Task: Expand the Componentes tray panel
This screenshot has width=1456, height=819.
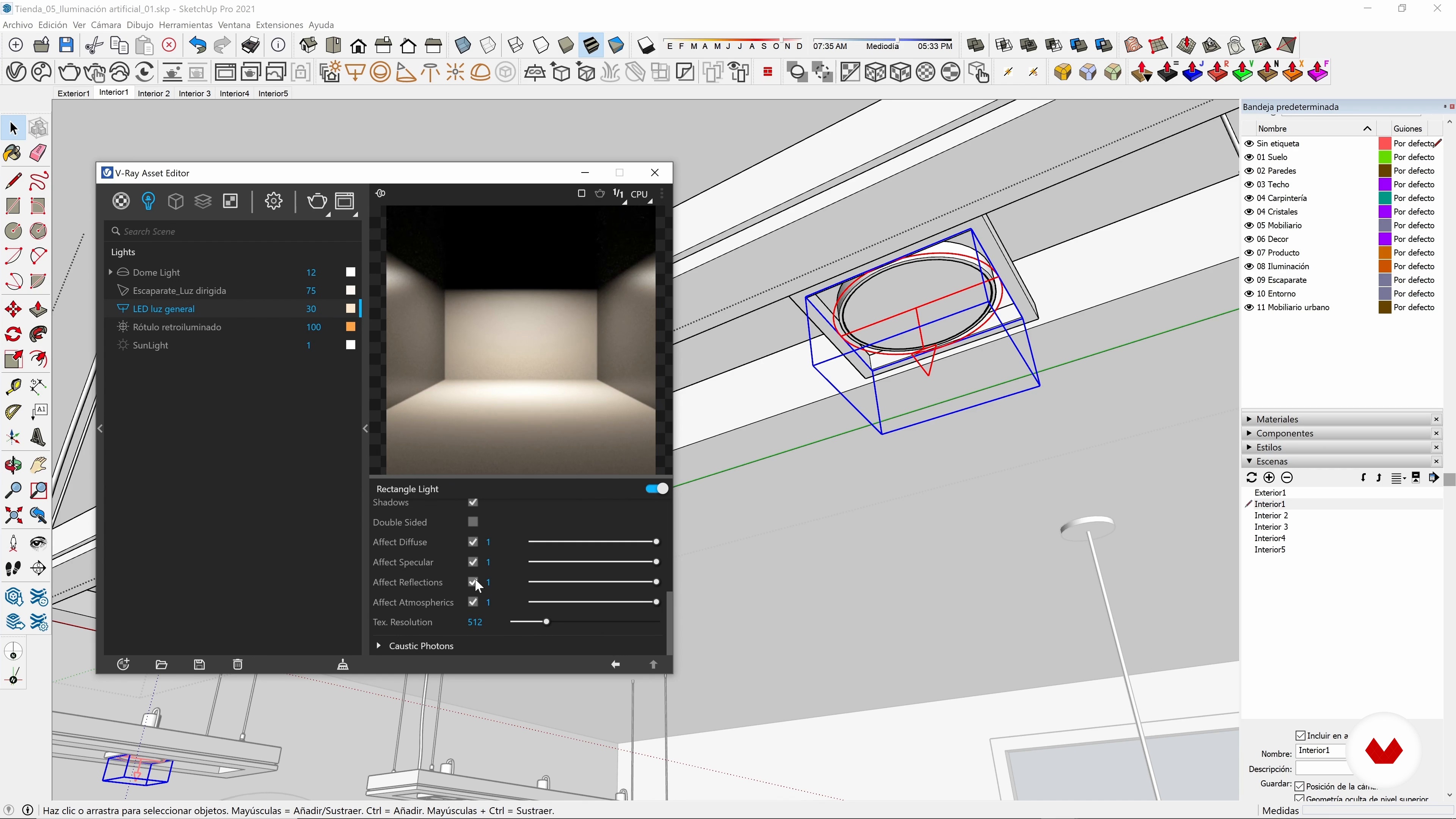Action: click(x=1249, y=433)
